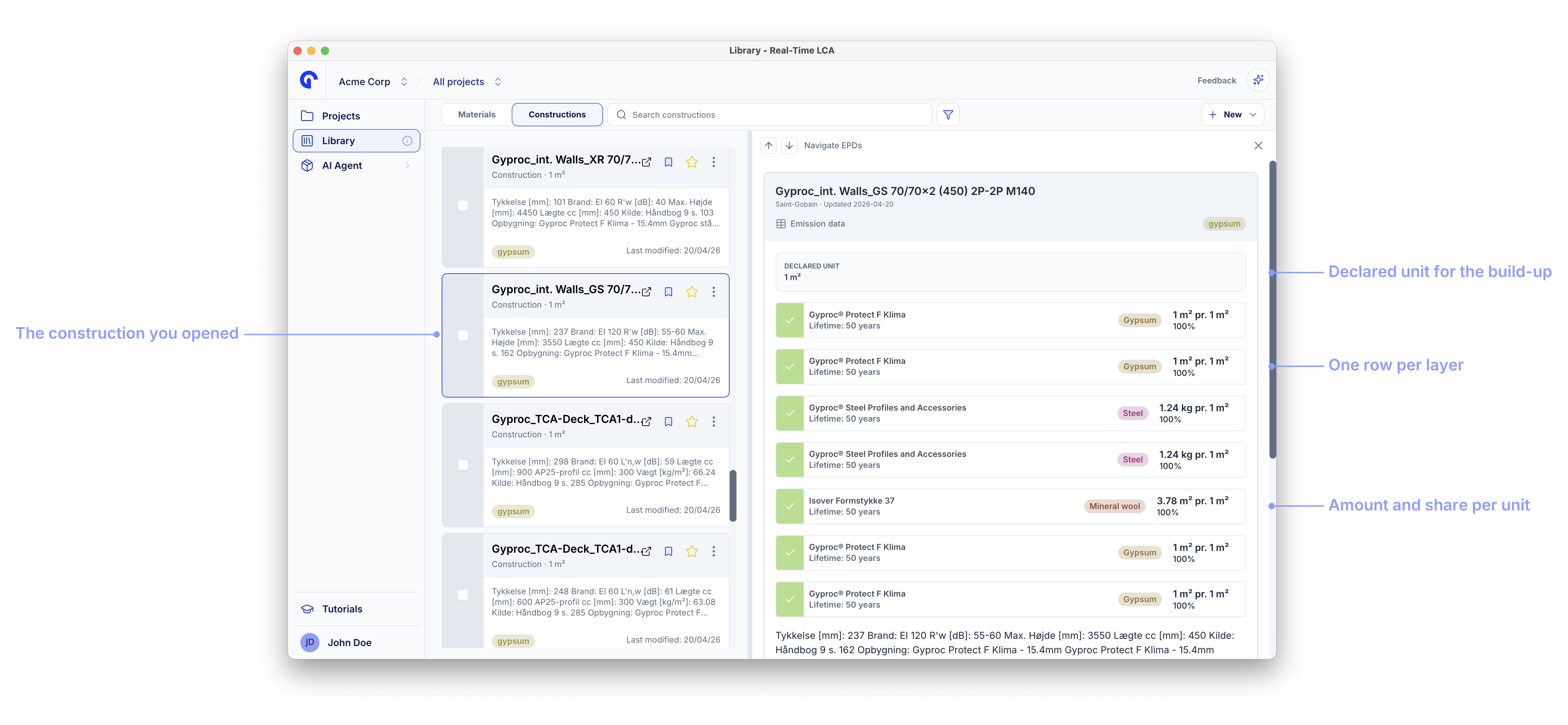The width and height of the screenshot is (1568, 725).
Task: Select checkbox for Gyproc_int. Walls_XR card
Action: tap(463, 206)
